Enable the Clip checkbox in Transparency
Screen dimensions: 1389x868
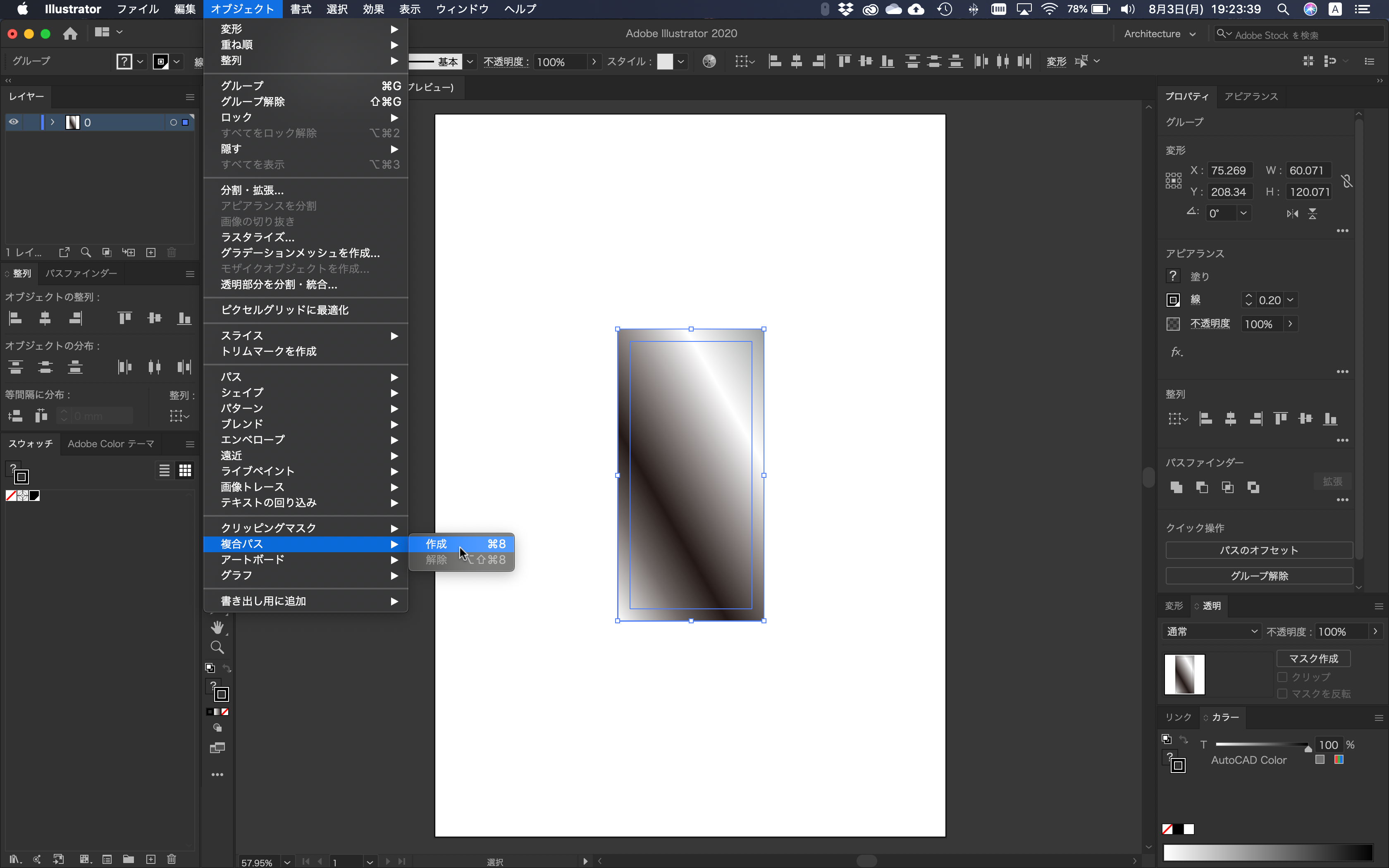click(x=1283, y=677)
